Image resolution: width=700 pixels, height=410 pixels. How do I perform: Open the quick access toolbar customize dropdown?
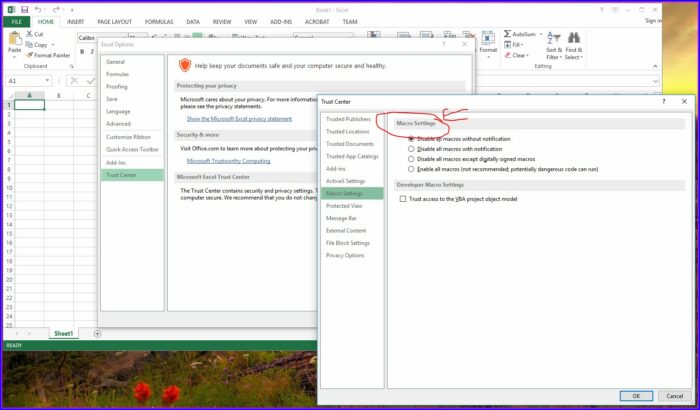(71, 9)
